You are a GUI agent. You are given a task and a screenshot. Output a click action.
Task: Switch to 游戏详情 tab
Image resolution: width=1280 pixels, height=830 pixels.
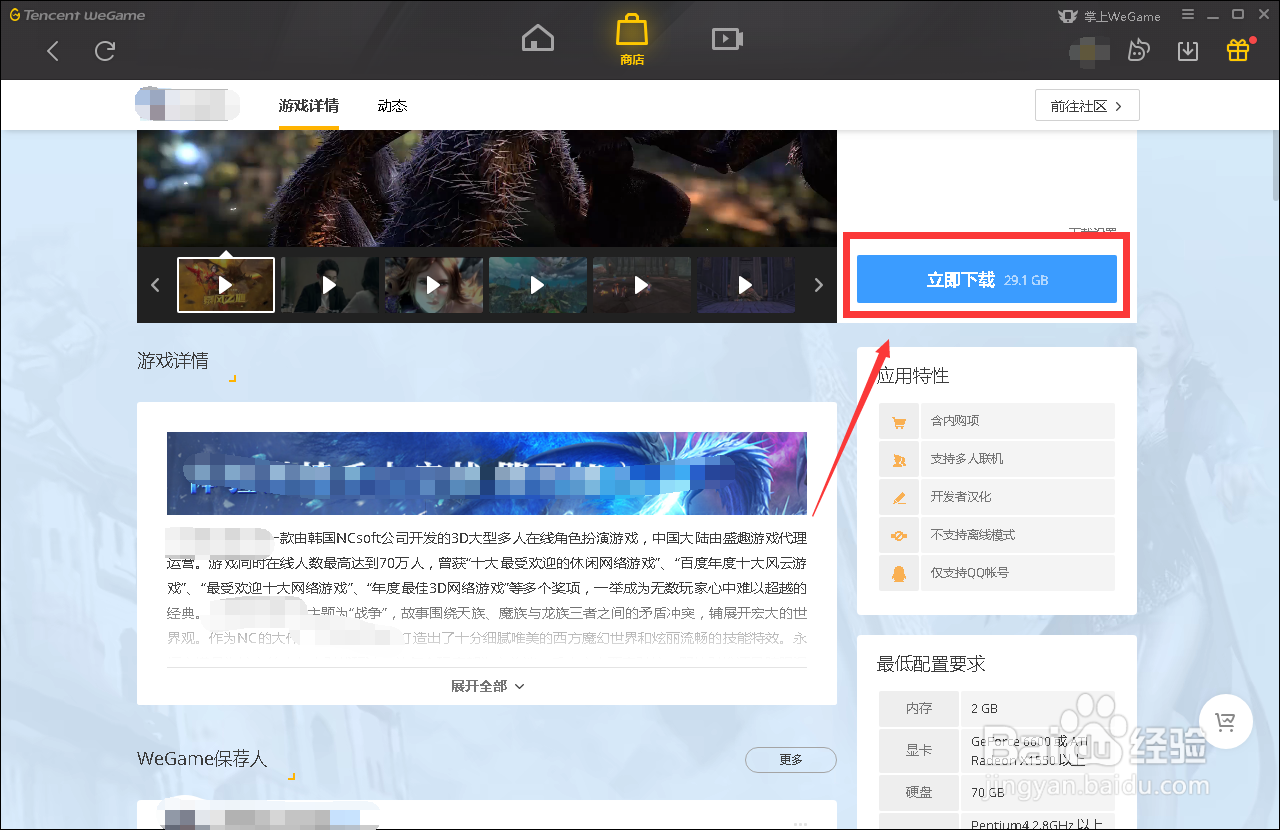(308, 106)
